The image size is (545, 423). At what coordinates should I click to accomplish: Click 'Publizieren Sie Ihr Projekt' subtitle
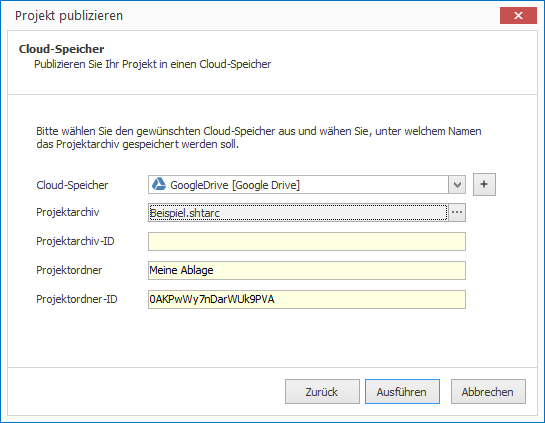pos(152,64)
